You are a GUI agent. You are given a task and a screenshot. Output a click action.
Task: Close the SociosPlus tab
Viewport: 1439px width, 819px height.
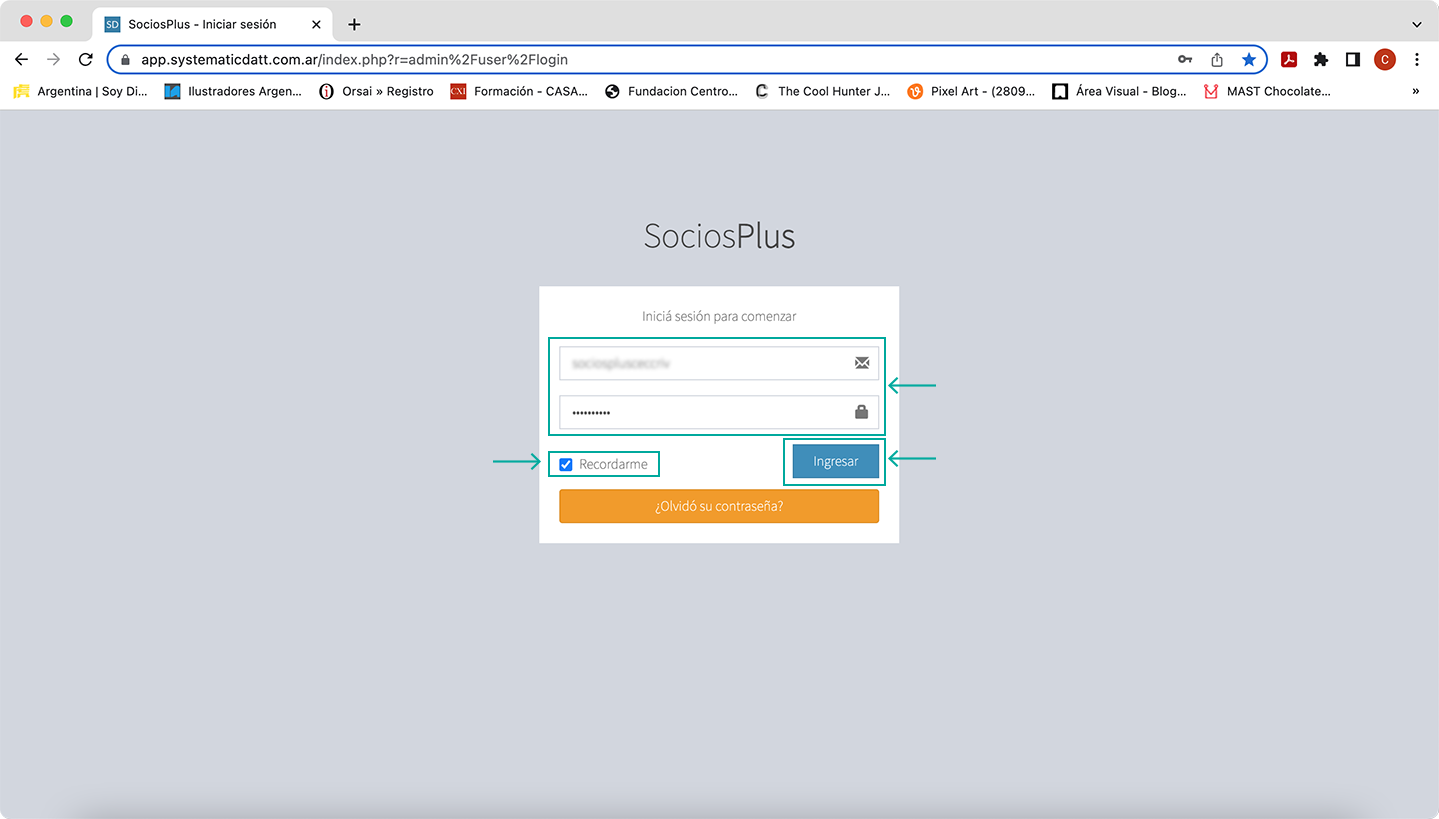pos(316,24)
